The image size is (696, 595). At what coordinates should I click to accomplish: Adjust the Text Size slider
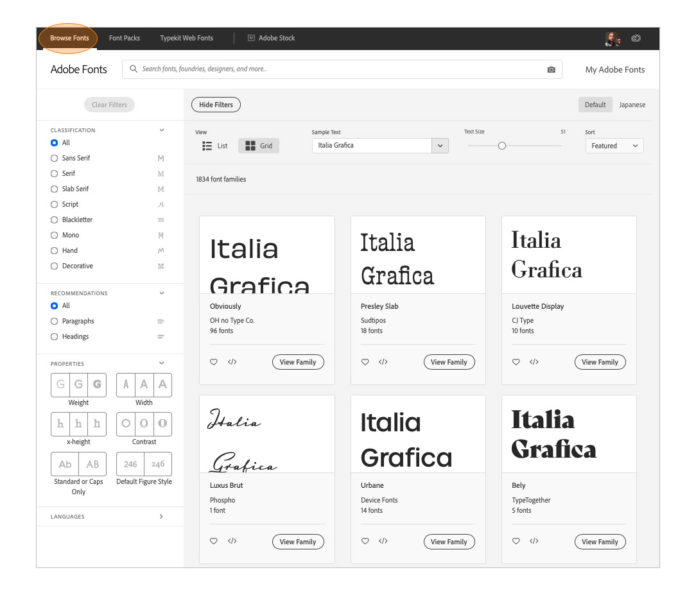502,146
